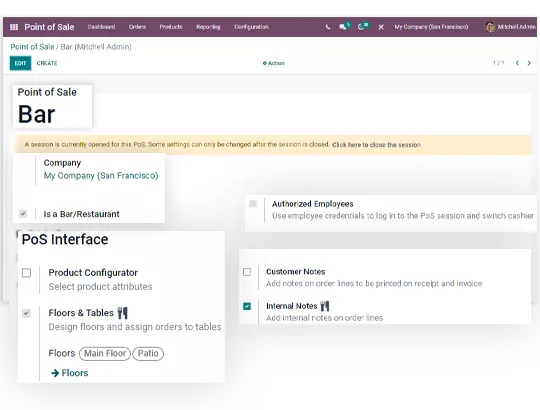540x410 pixels.
Task: Open the Reporting menu
Action: (x=208, y=27)
